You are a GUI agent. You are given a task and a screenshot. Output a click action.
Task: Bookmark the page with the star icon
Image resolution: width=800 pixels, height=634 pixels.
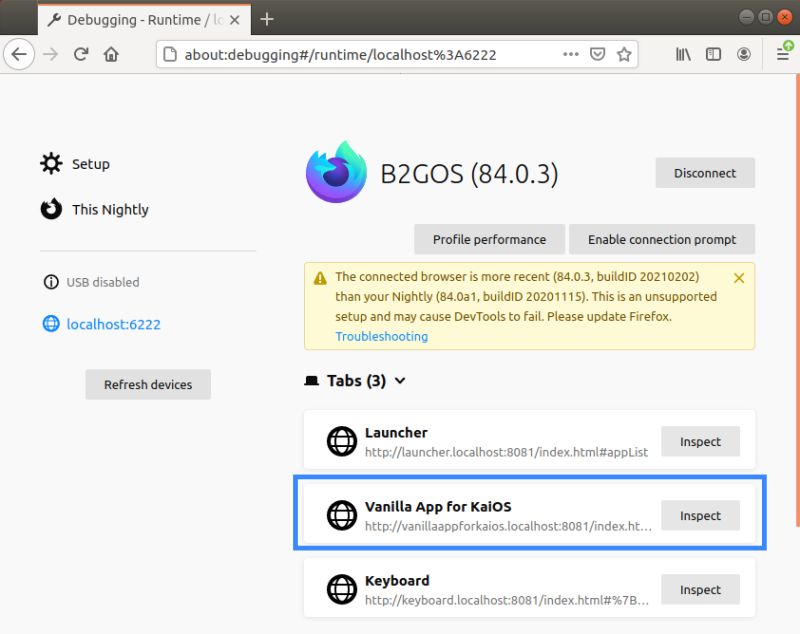624,54
